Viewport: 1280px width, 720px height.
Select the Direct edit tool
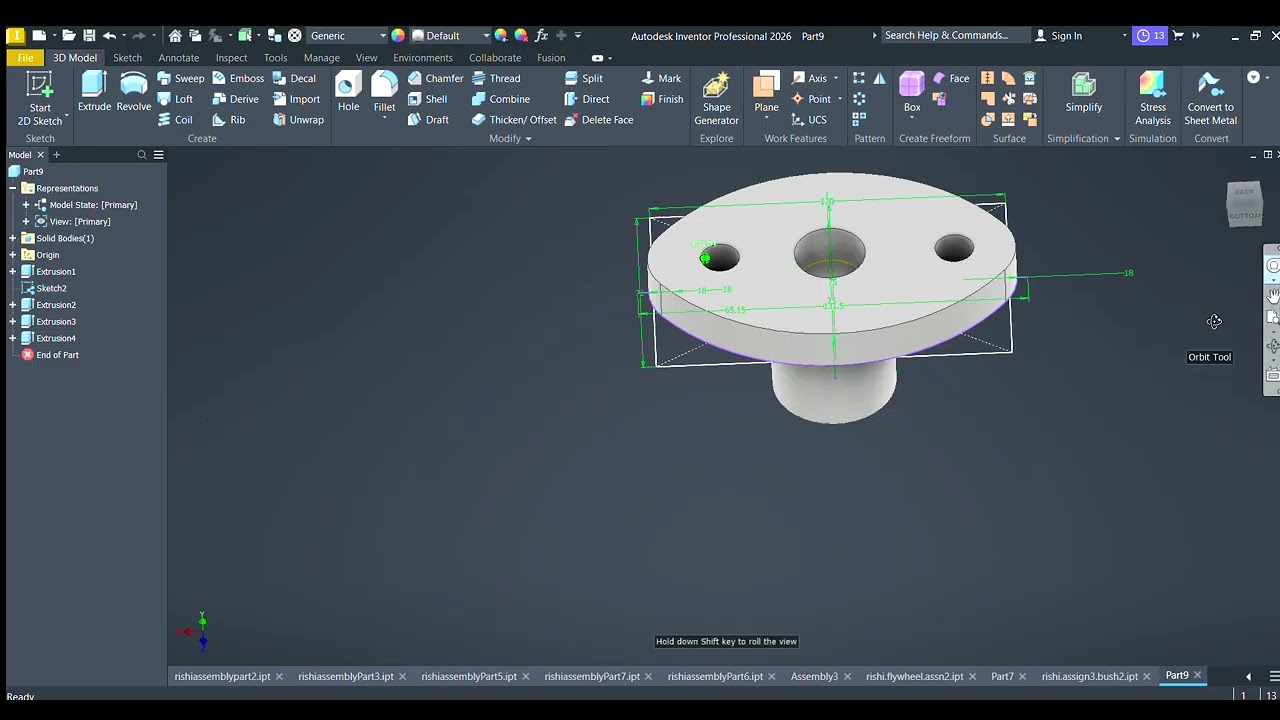(x=586, y=99)
